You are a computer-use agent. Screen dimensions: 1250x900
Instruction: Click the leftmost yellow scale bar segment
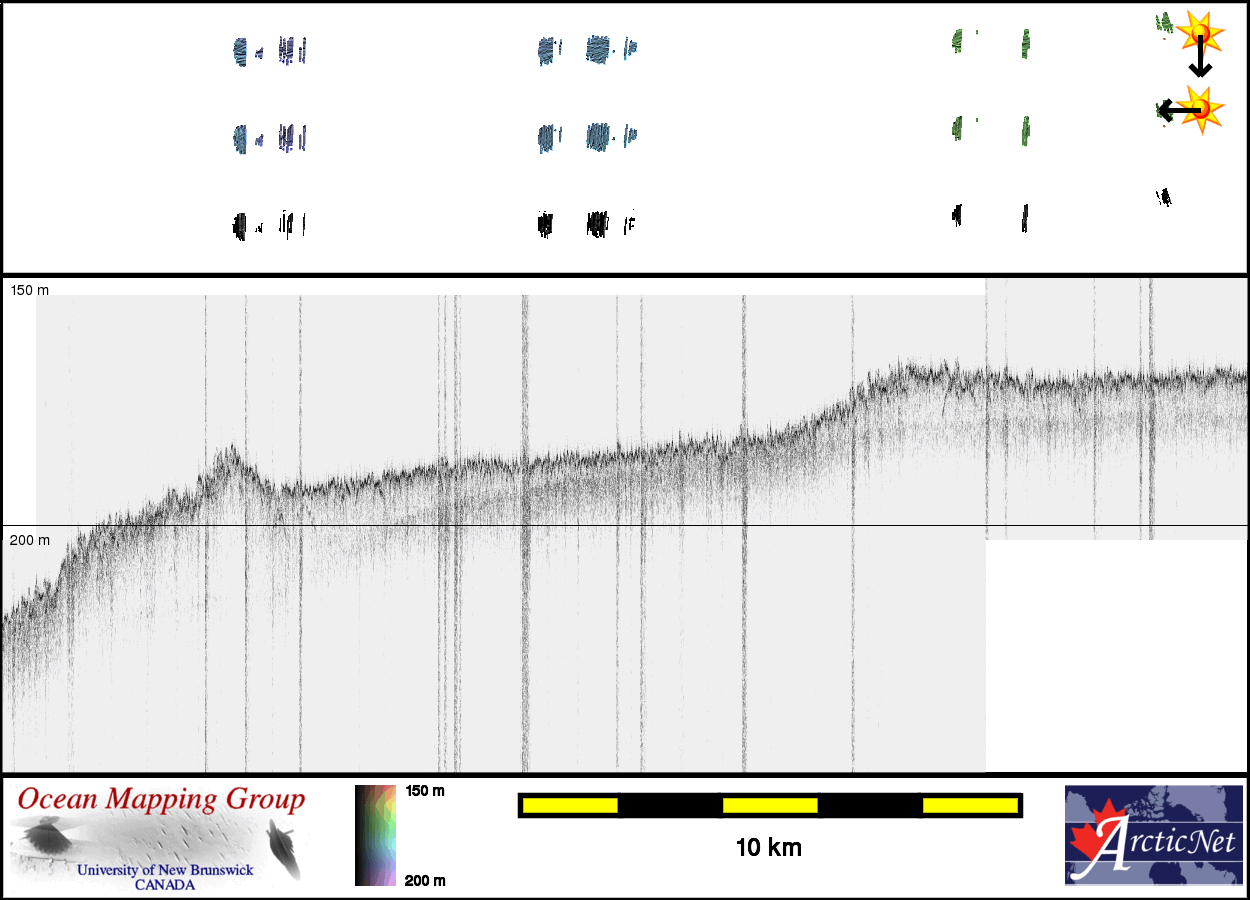pos(570,805)
